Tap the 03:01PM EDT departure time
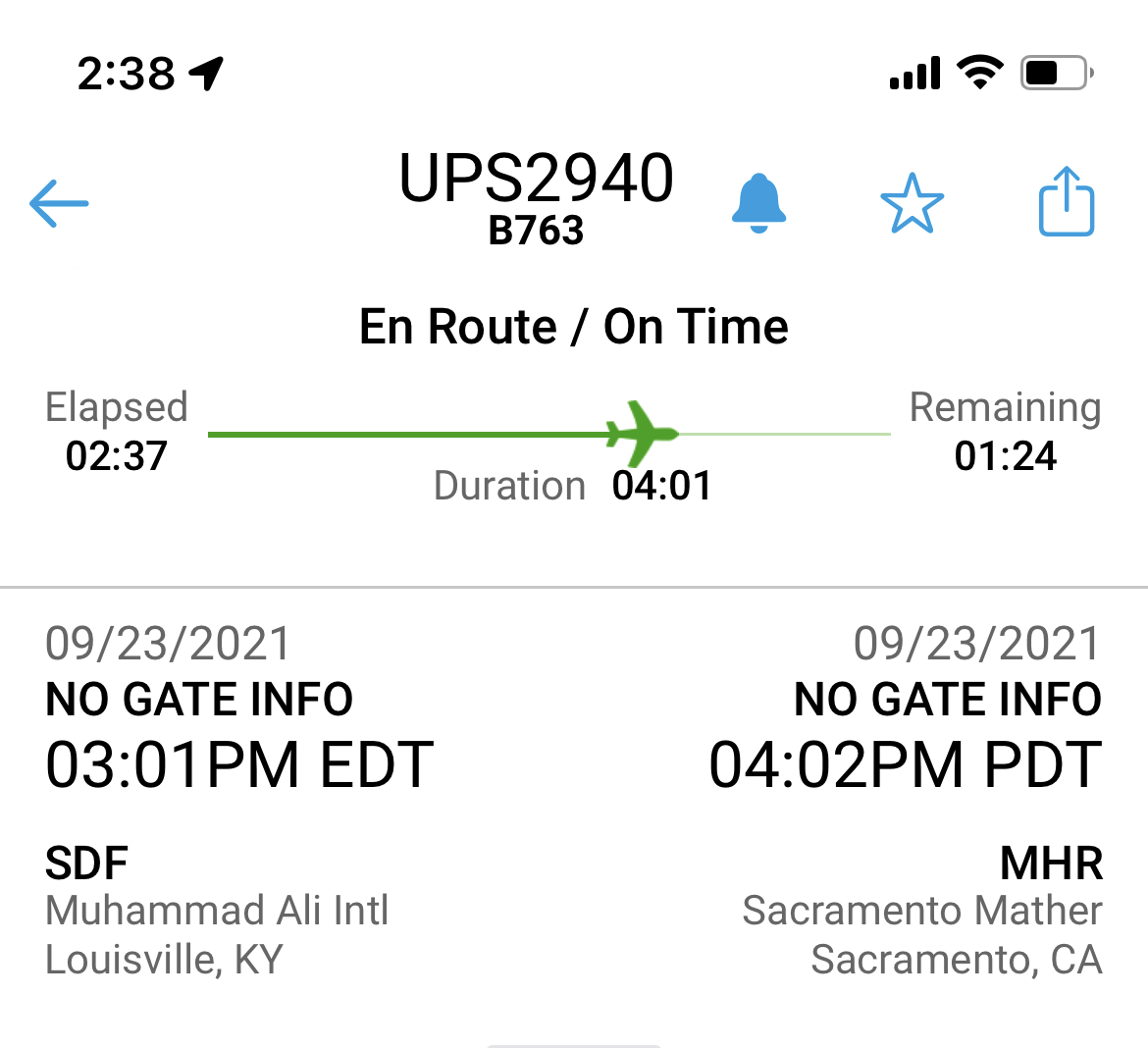 [239, 765]
